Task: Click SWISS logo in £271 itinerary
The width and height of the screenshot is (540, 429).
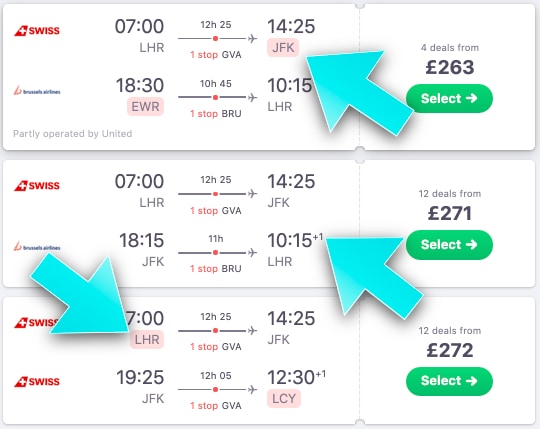Action: 37,186
